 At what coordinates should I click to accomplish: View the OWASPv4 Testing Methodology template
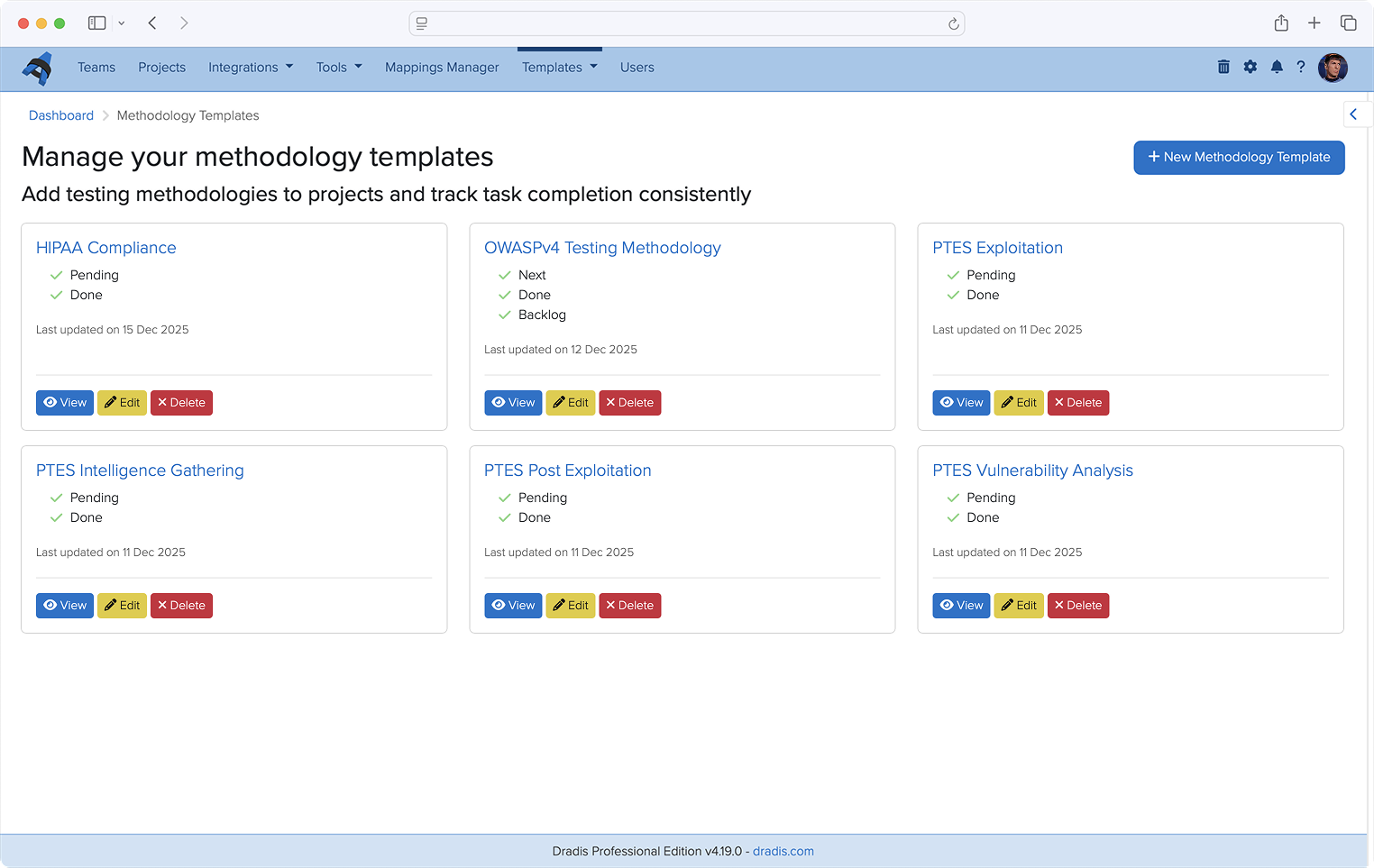point(513,403)
